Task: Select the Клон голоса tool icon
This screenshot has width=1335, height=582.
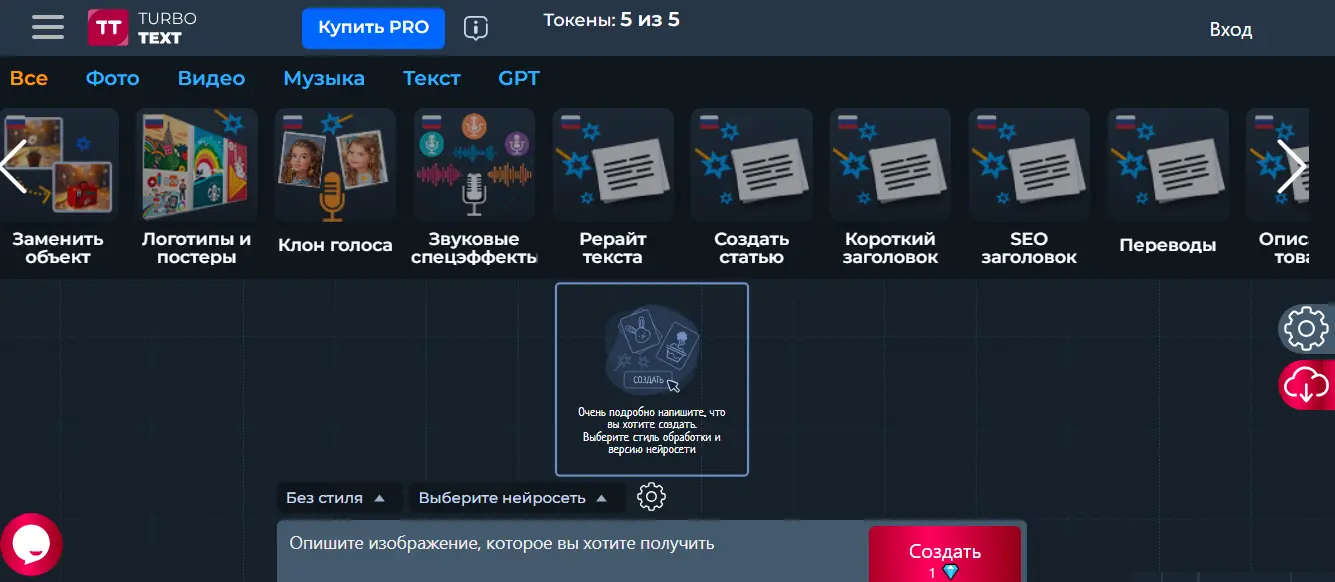Action: pos(334,165)
